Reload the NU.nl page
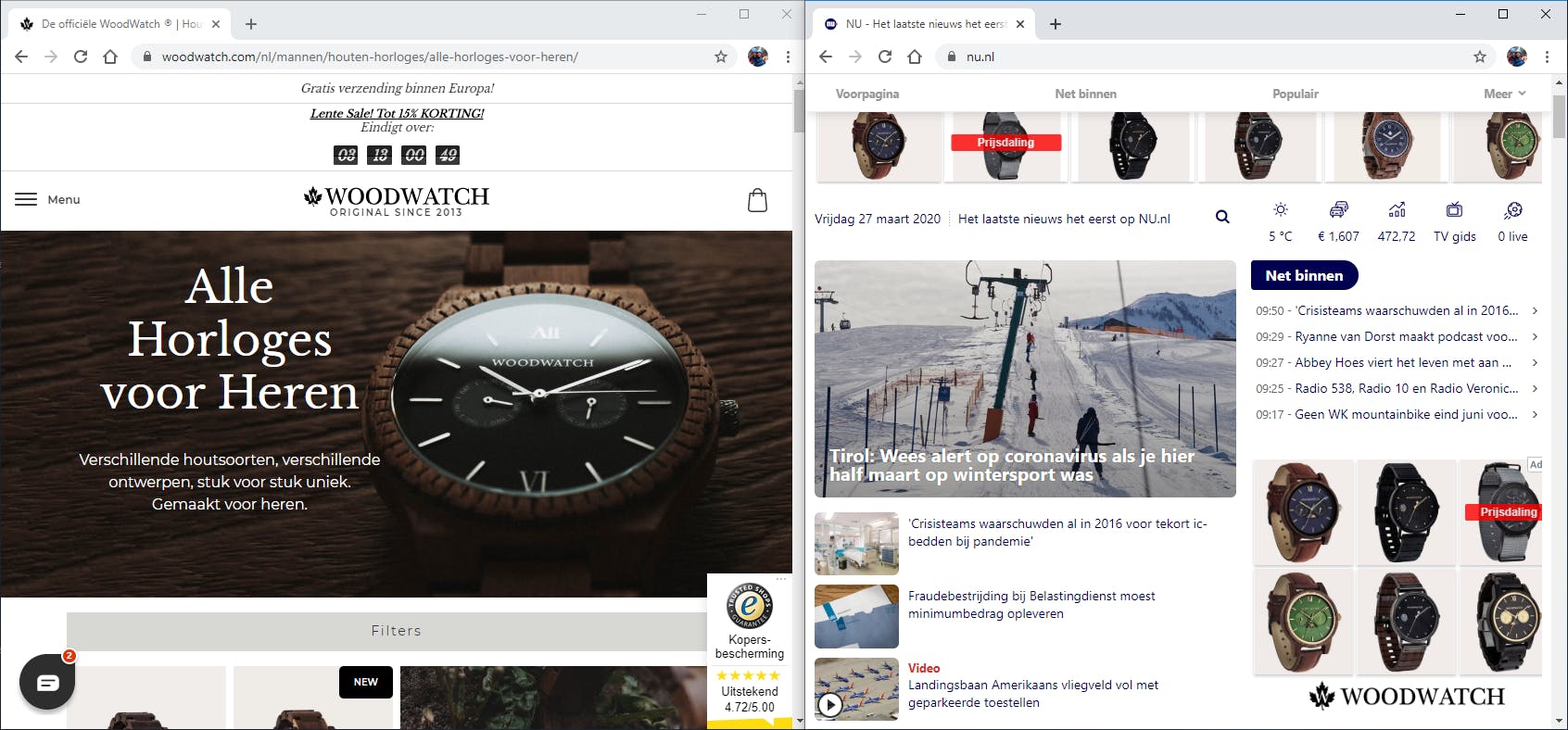Viewport: 1568px width, 730px height. 885,57
